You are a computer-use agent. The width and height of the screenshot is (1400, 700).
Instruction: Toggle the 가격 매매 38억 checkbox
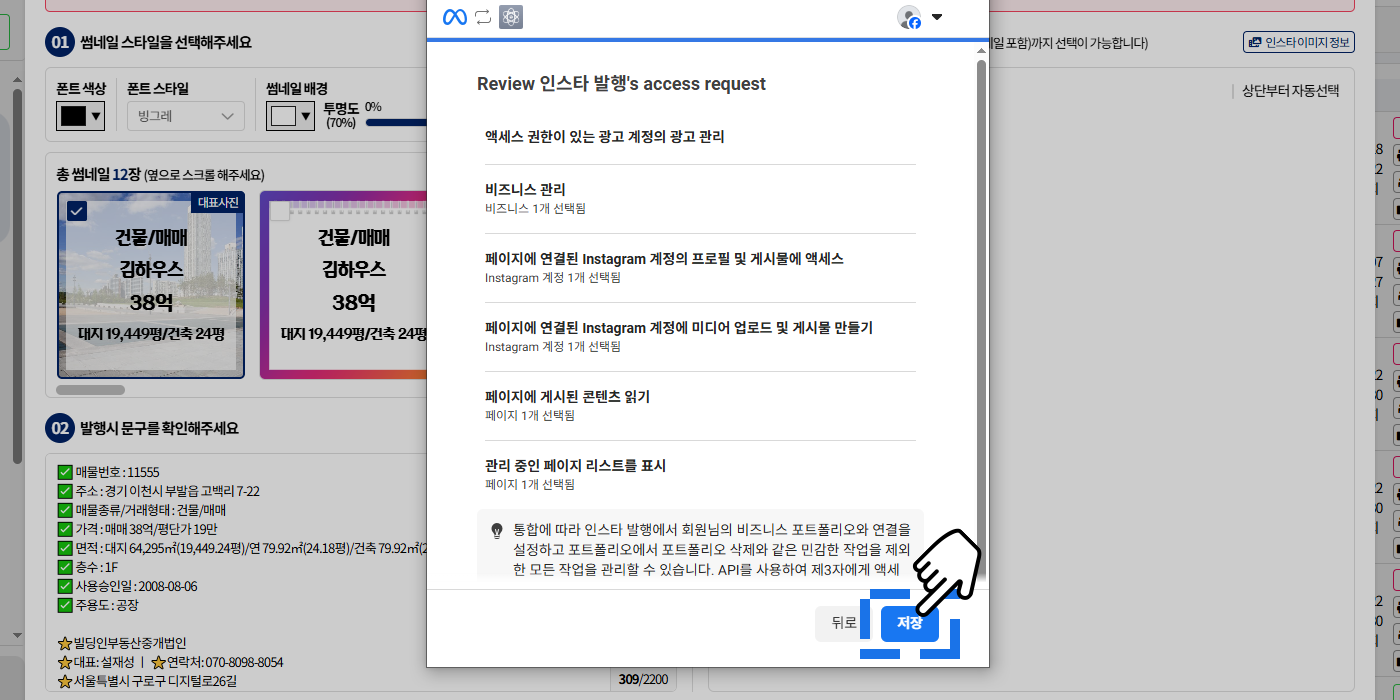pos(65,529)
